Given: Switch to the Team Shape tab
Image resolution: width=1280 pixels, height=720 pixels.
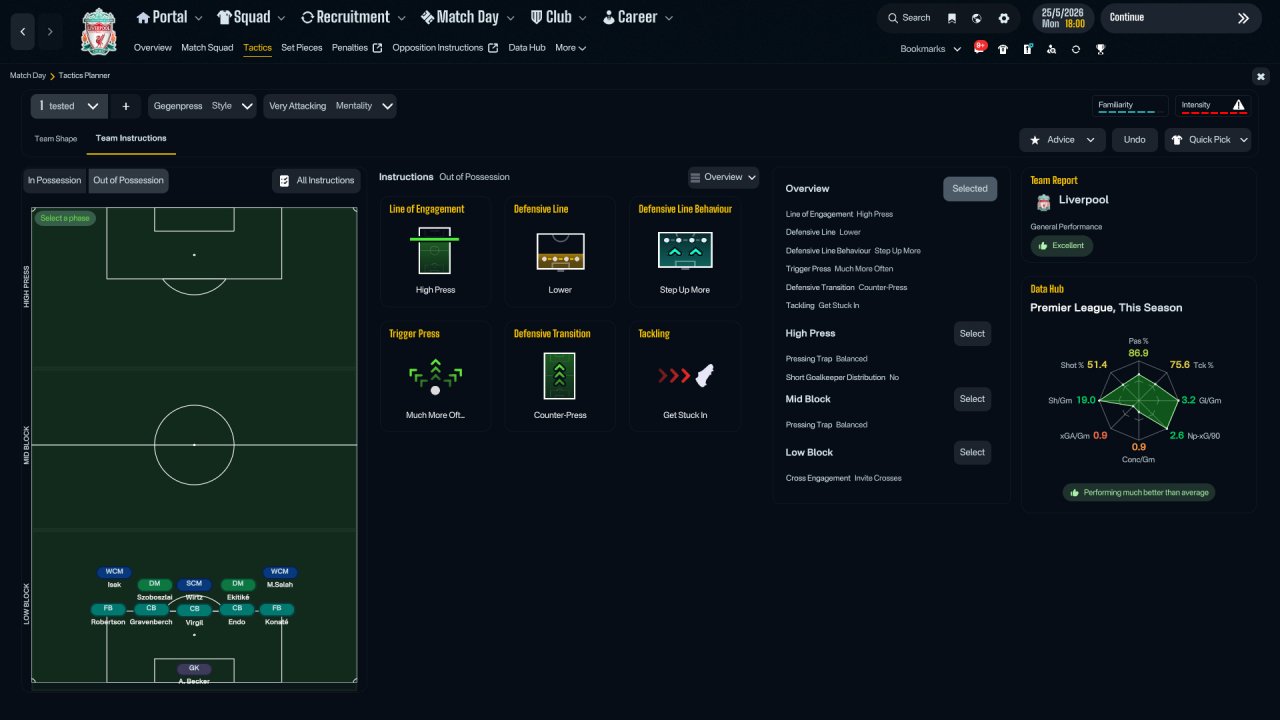Looking at the screenshot, I should coord(56,139).
